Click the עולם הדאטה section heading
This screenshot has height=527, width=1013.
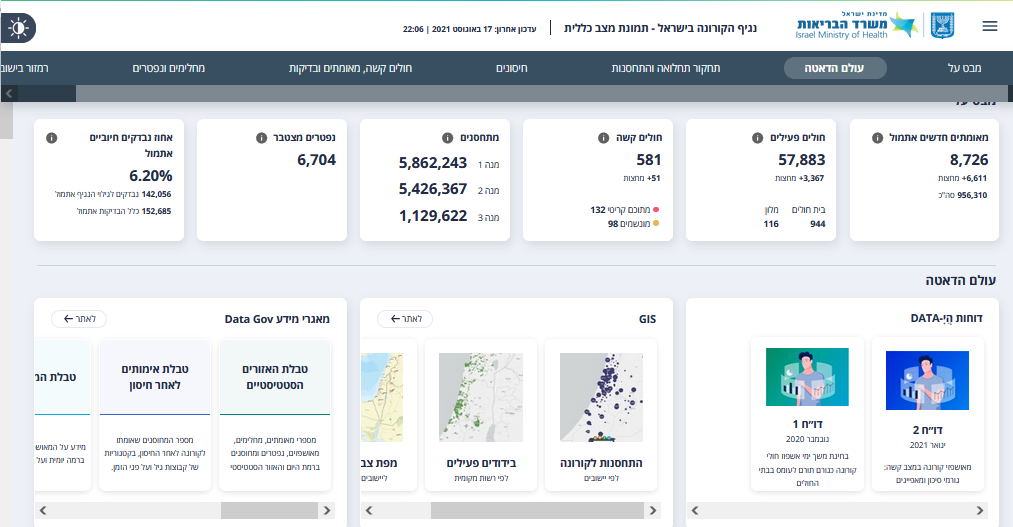[x=961, y=280]
